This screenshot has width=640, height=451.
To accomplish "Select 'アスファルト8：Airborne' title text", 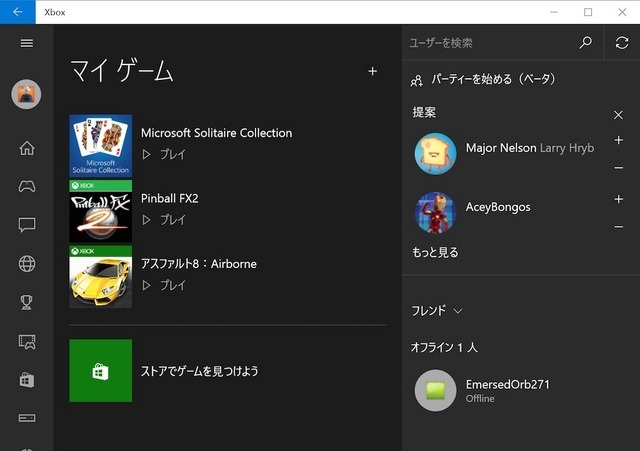I will pos(199,264).
